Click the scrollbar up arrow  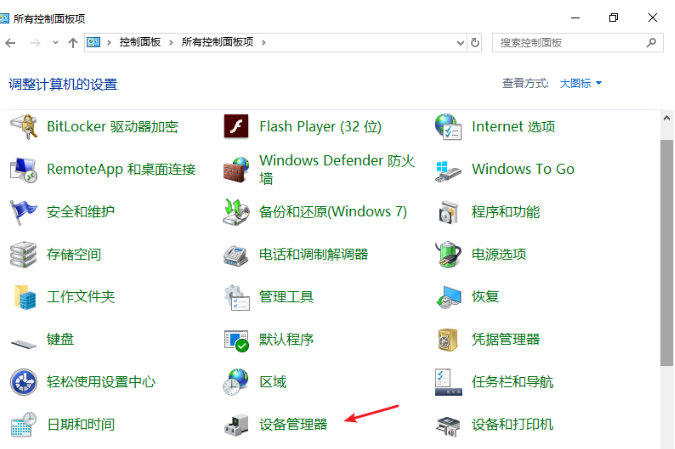pos(667,118)
